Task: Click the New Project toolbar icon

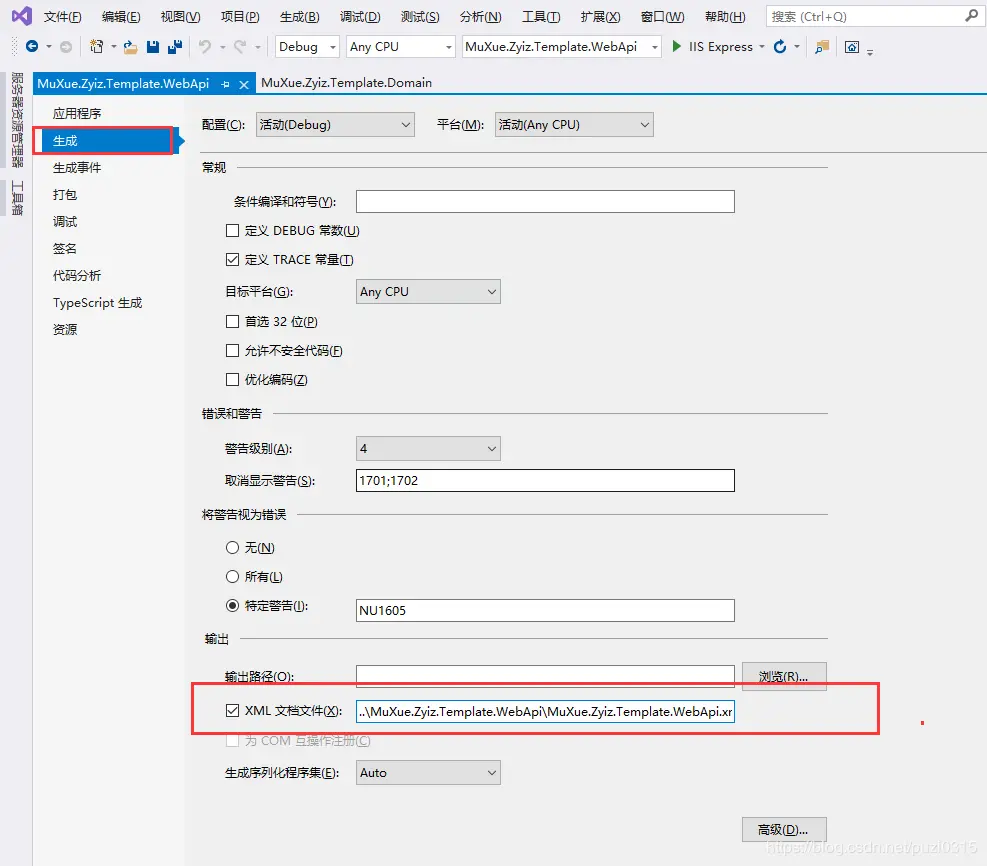Action: [96, 46]
